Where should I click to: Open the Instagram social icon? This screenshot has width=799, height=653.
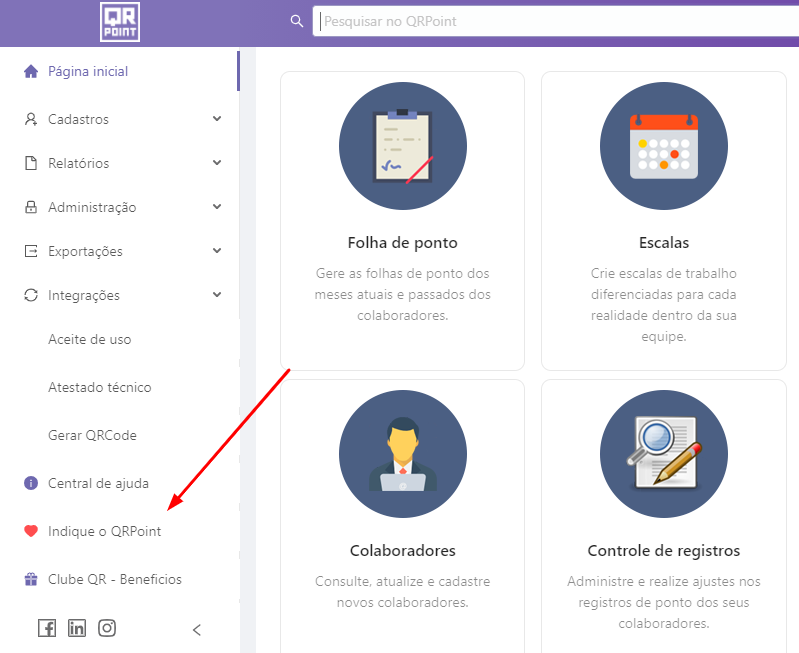tap(107, 628)
